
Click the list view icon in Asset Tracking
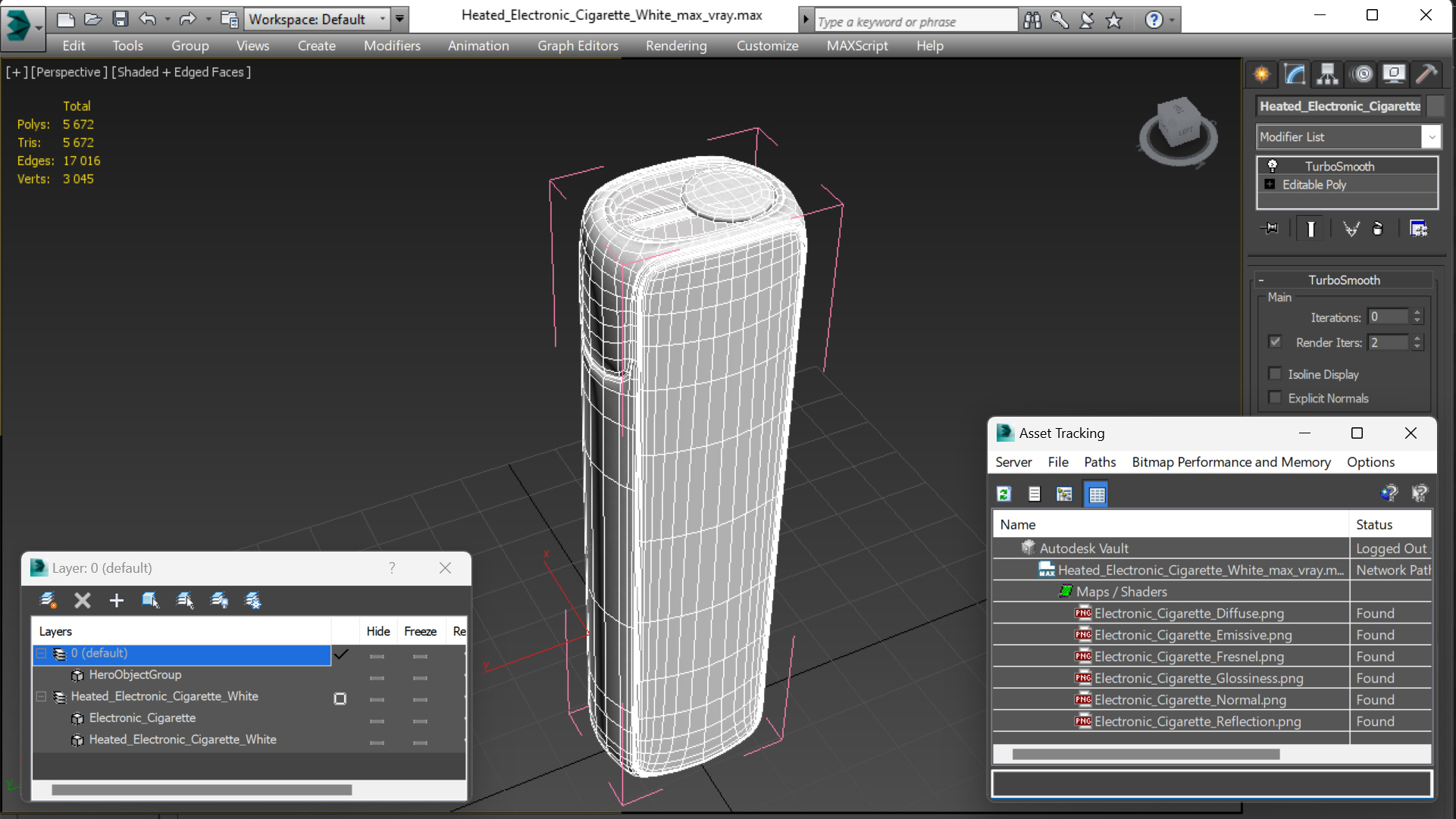[1035, 495]
